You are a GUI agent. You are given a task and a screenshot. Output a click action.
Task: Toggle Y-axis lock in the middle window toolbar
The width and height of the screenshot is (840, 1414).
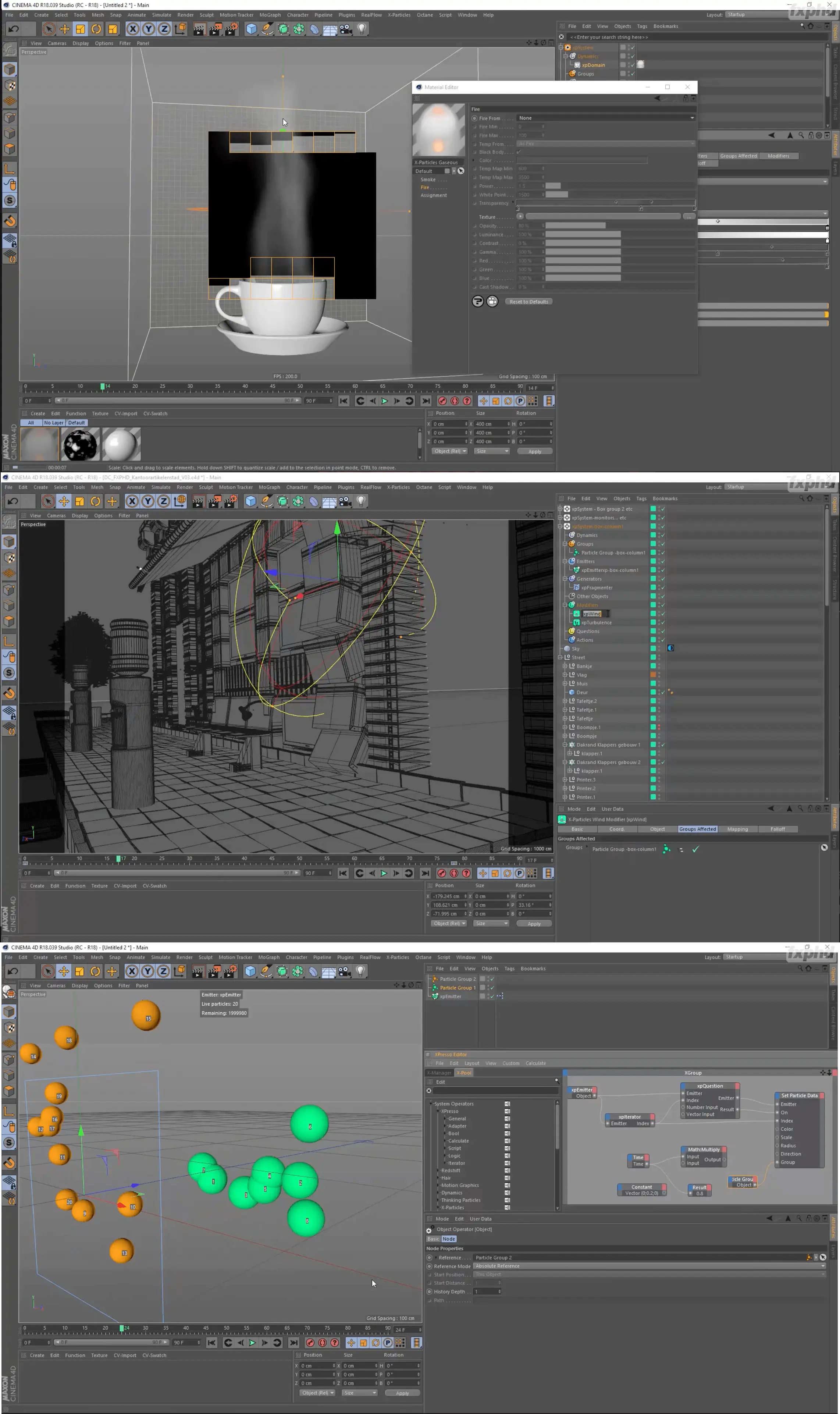pyautogui.click(x=148, y=501)
